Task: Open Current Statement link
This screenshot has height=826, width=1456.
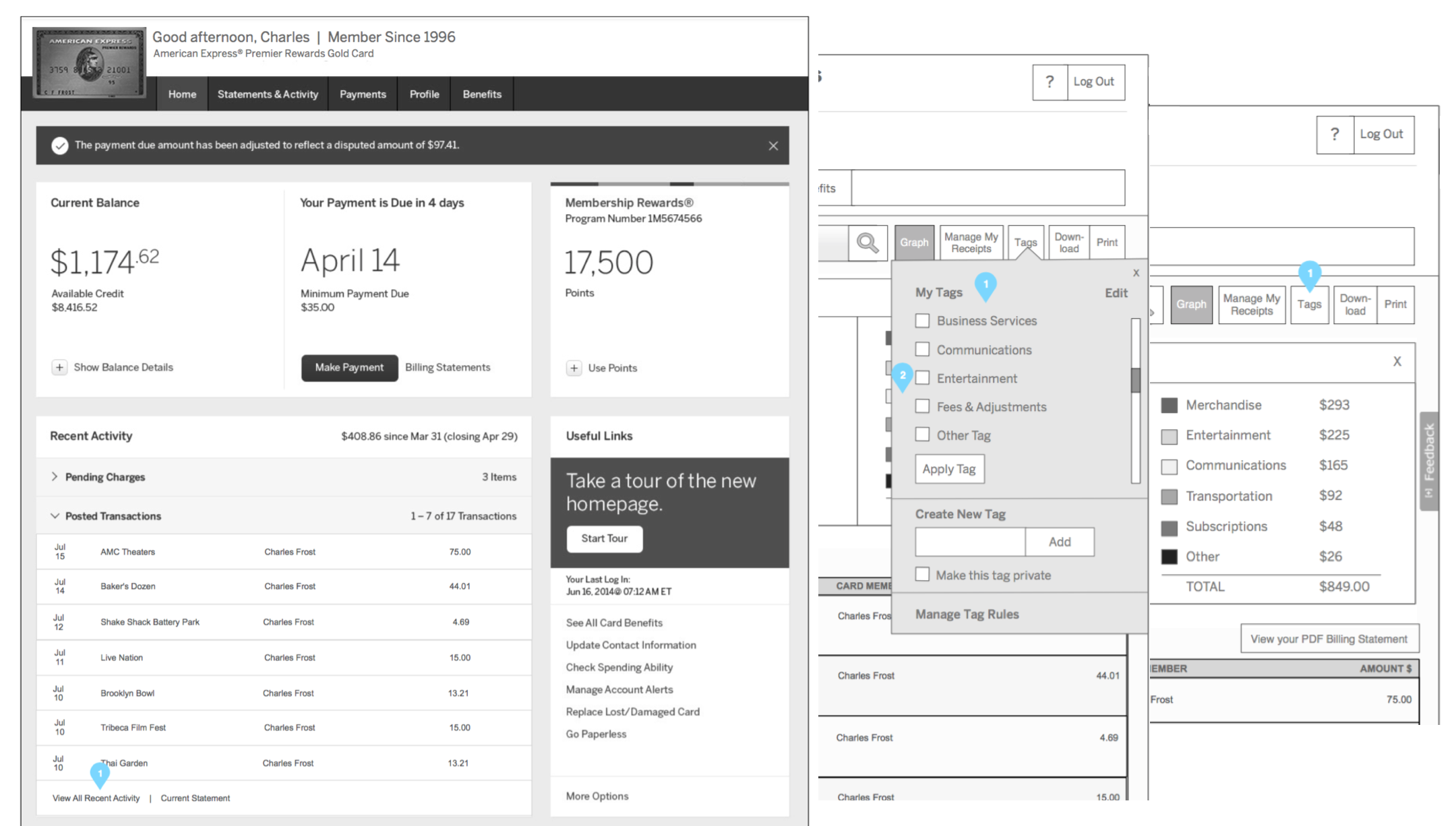Action: coord(195,798)
